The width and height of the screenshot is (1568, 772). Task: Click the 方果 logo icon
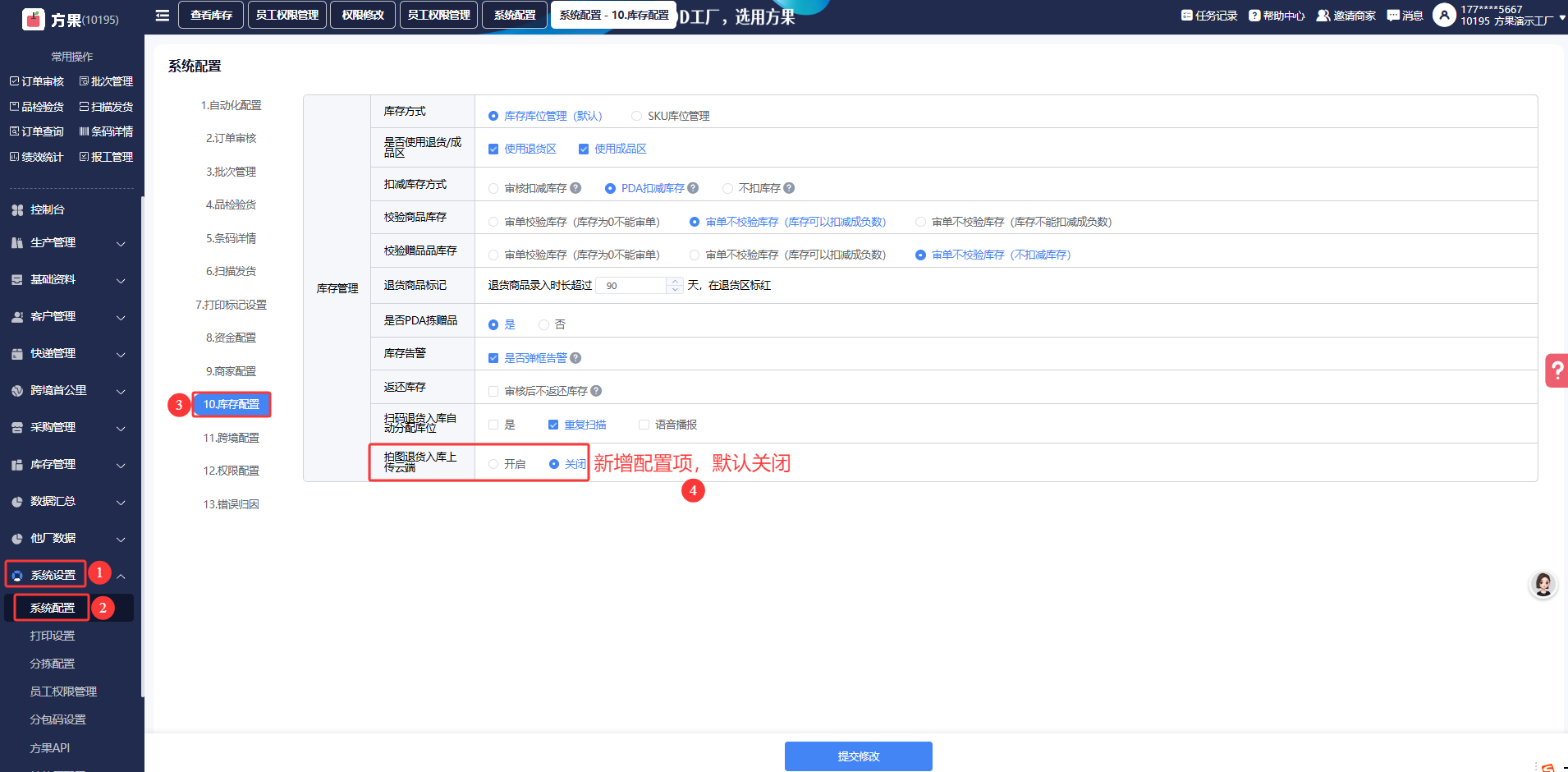point(34,19)
